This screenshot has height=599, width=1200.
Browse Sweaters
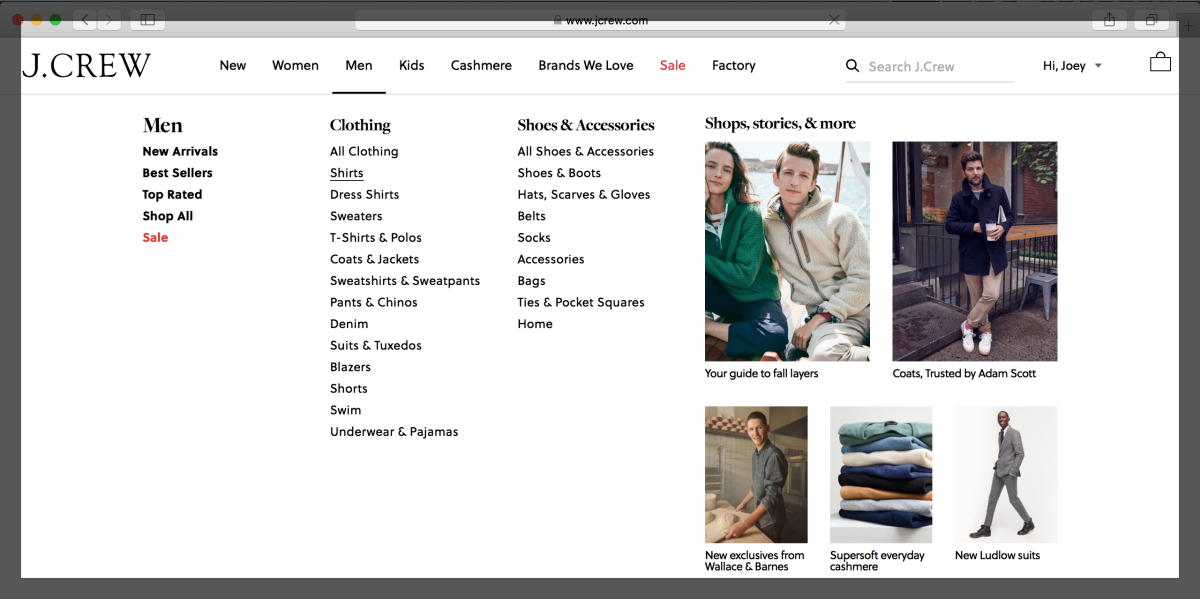356,216
